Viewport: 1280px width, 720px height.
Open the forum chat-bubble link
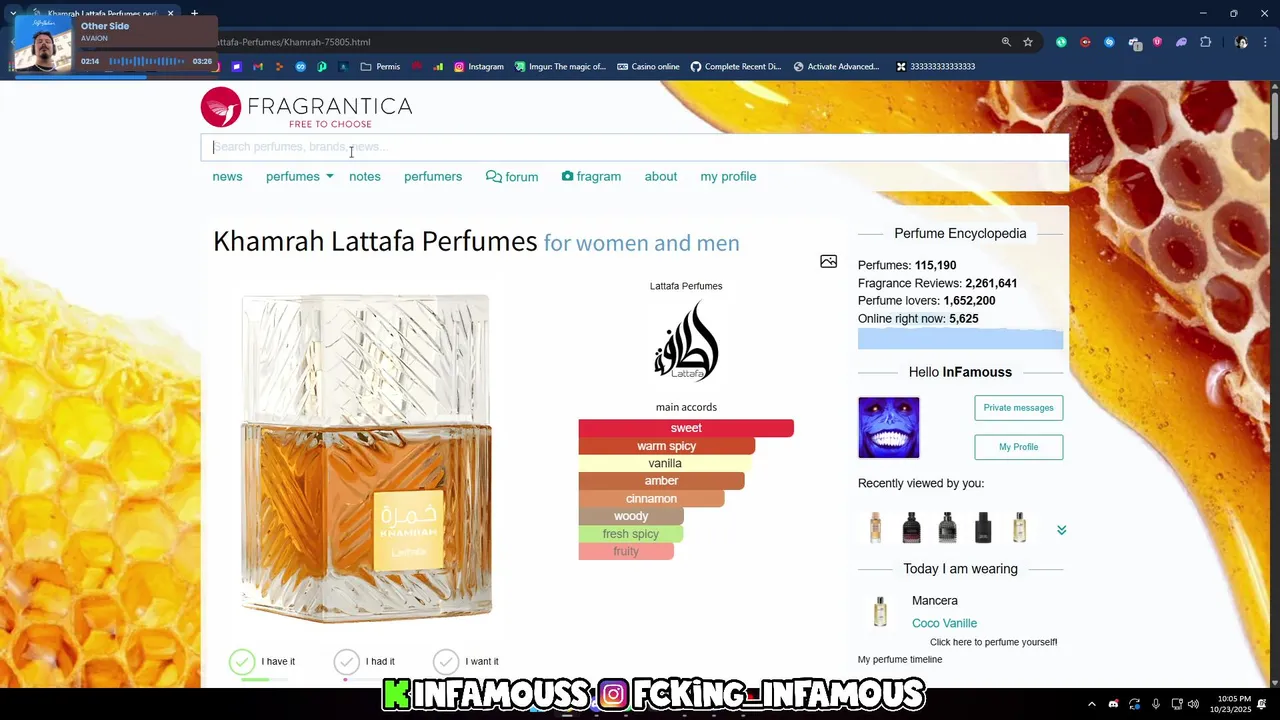[x=512, y=176]
